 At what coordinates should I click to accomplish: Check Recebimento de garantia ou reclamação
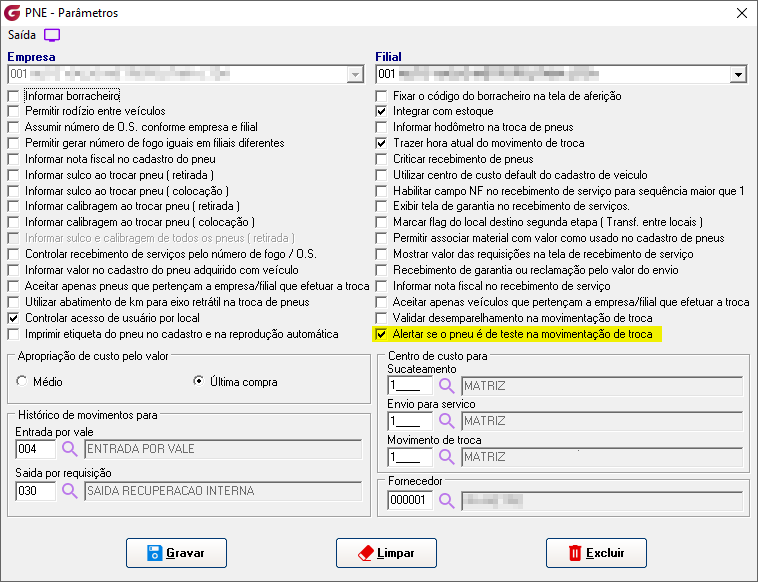381,271
